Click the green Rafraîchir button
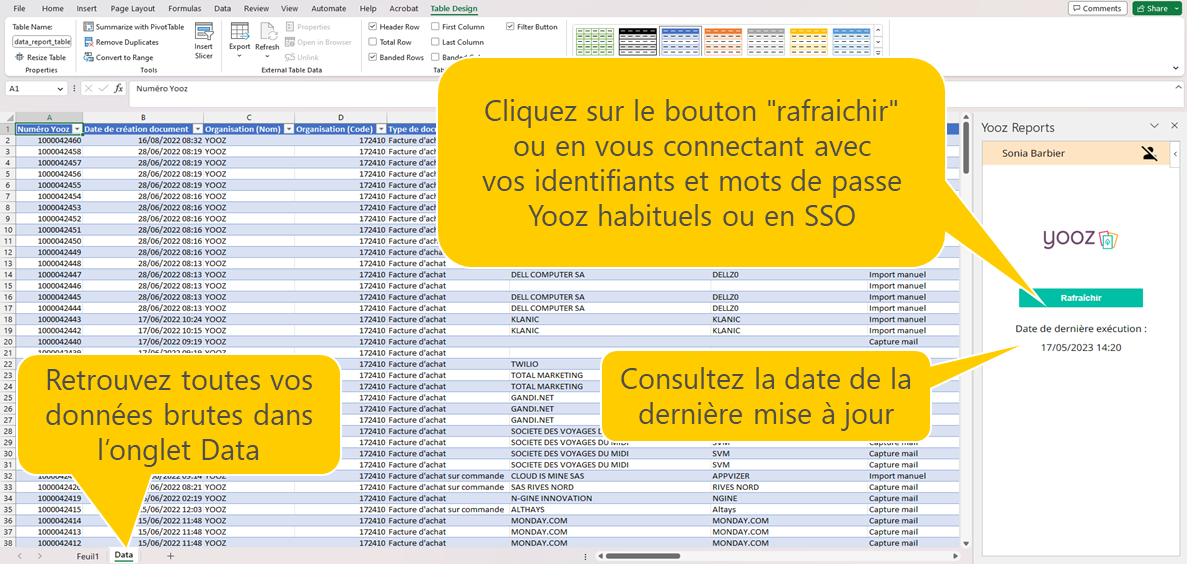 pos(1080,298)
